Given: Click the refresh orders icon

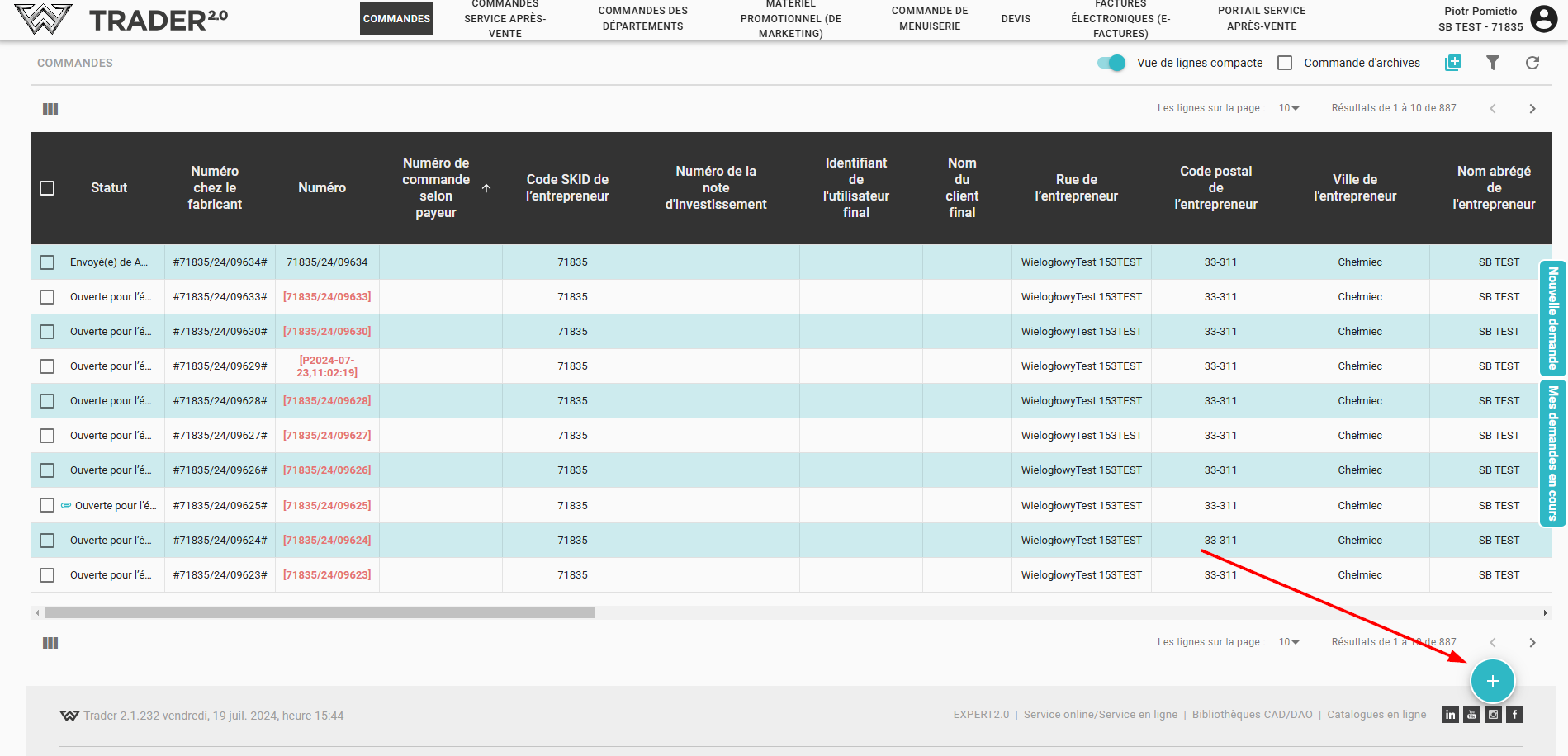Looking at the screenshot, I should [x=1532, y=63].
